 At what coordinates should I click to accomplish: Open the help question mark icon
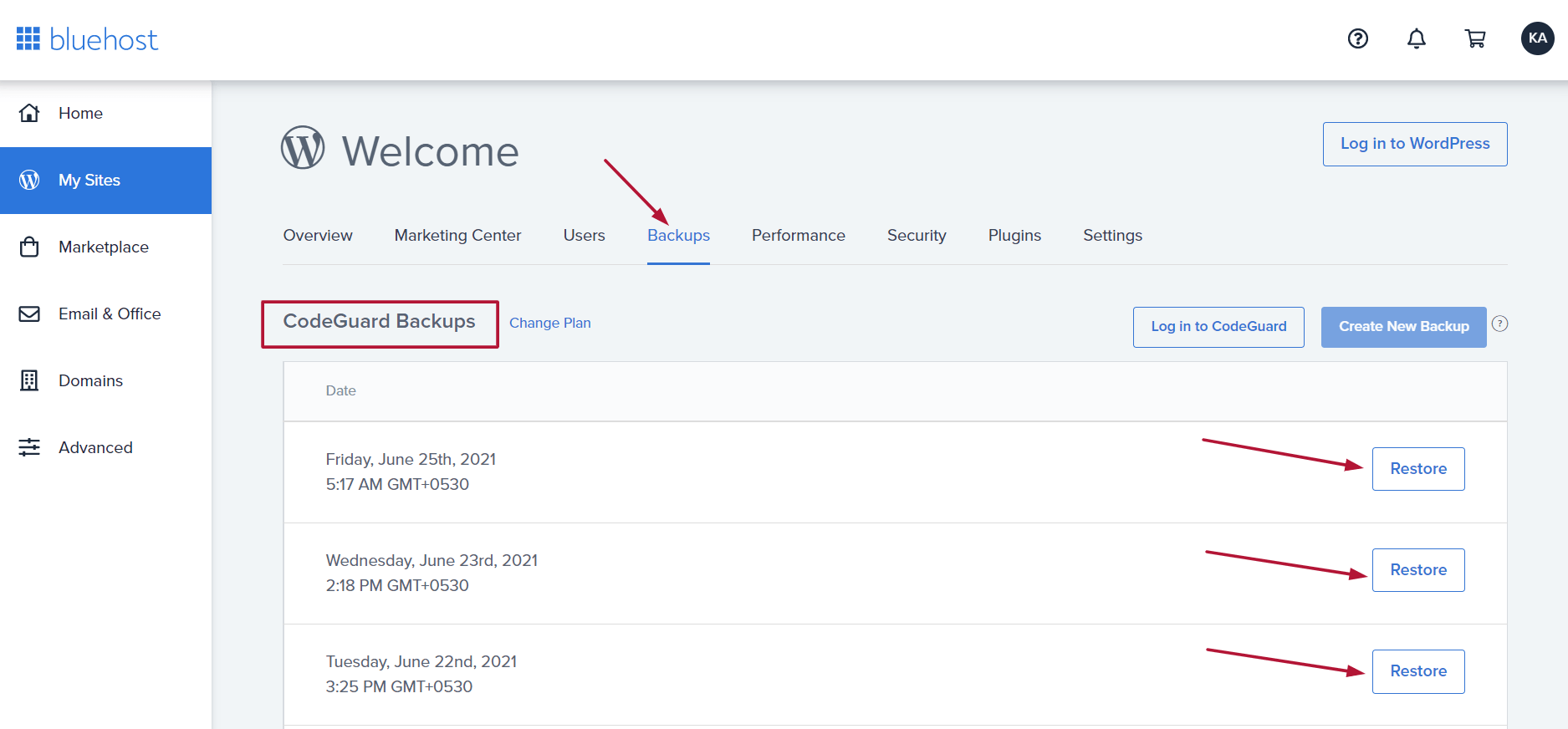pos(1357,38)
